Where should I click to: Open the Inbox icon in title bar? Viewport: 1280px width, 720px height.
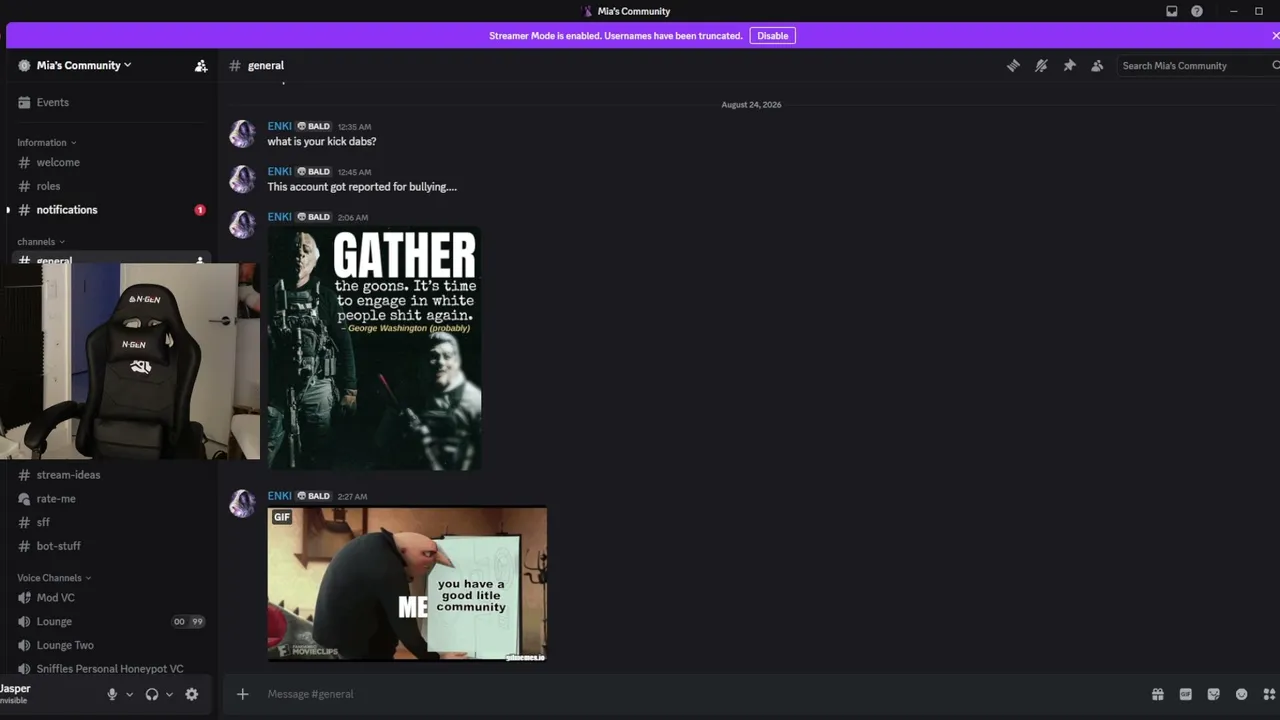coord(1172,11)
